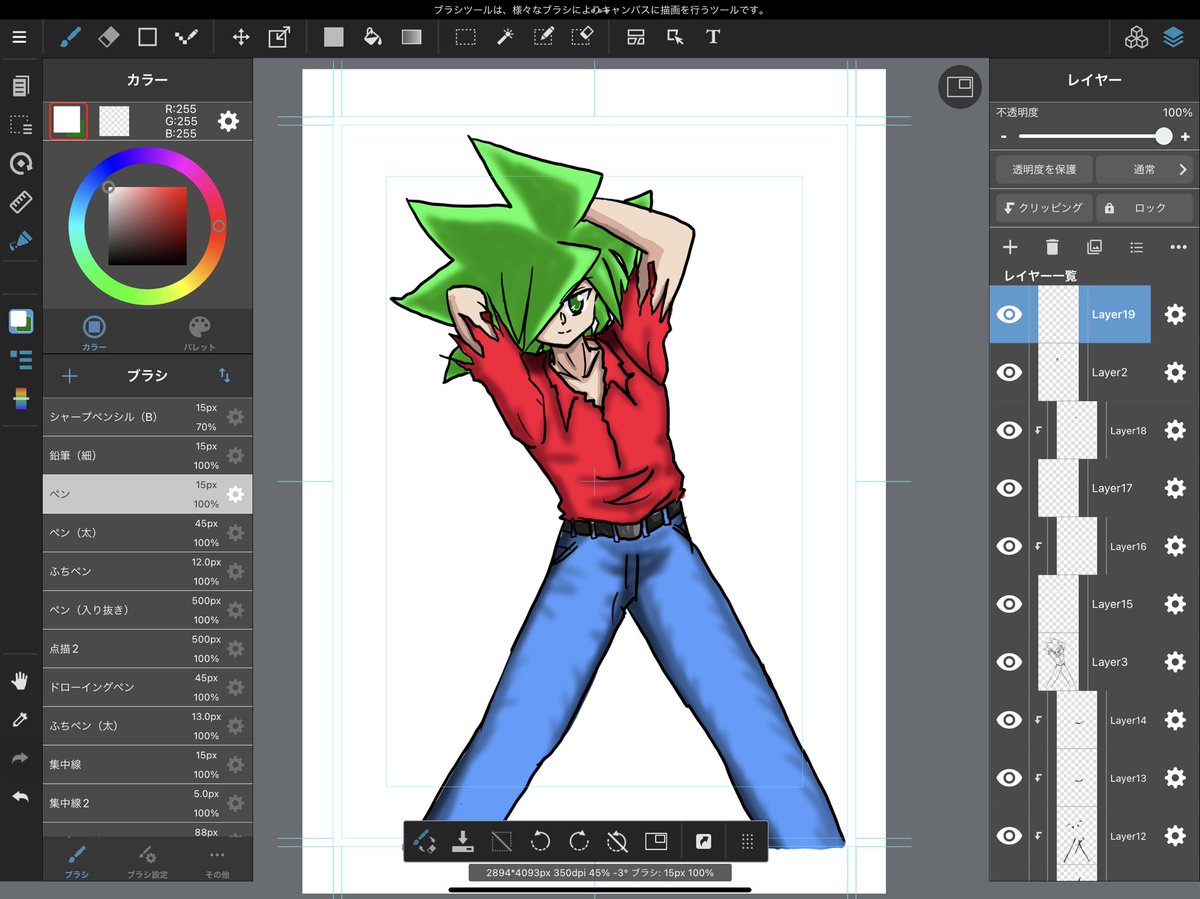
Task: Click the 不透明度 opacity slider handle
Action: tap(1163, 137)
